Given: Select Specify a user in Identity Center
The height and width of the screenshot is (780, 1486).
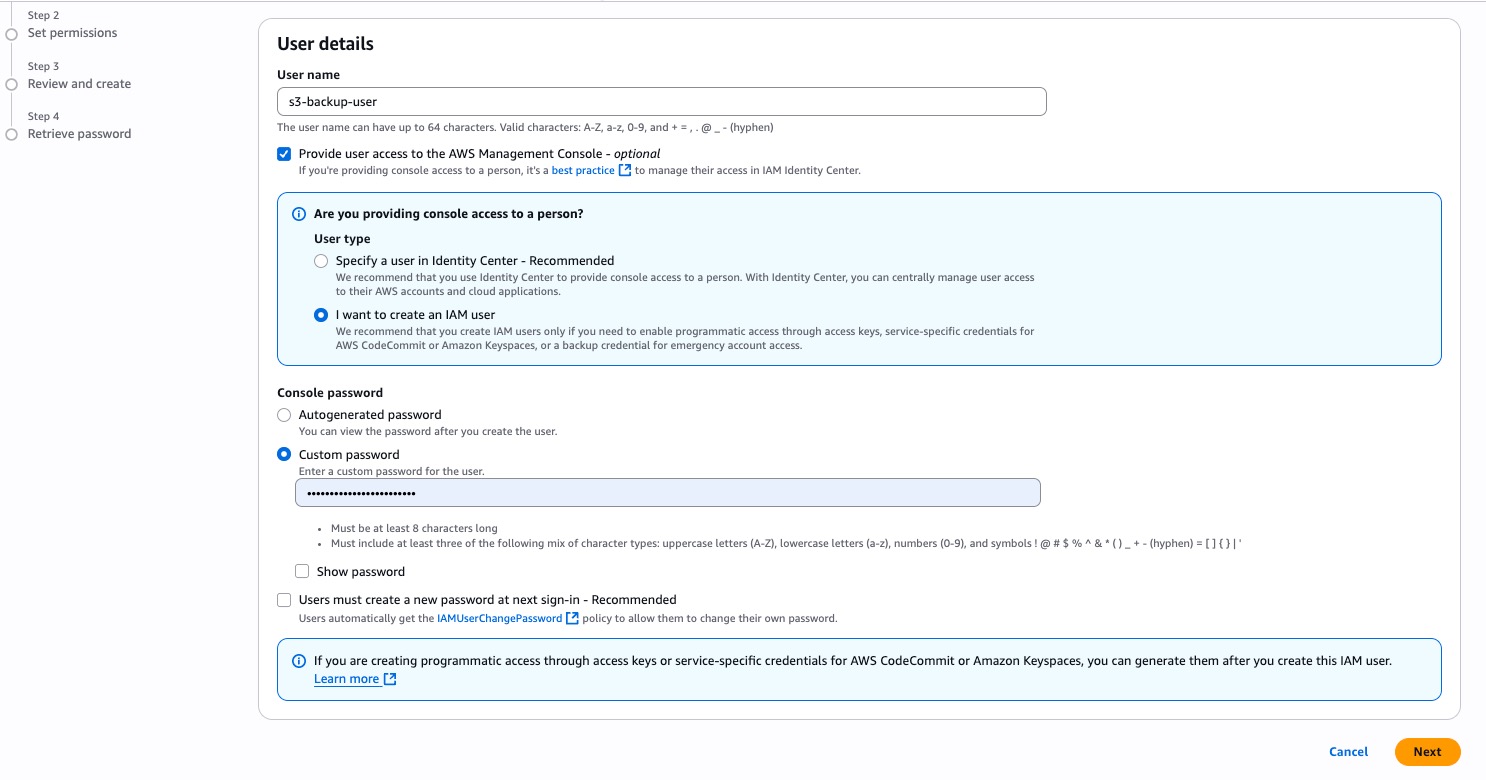Looking at the screenshot, I should 321,261.
